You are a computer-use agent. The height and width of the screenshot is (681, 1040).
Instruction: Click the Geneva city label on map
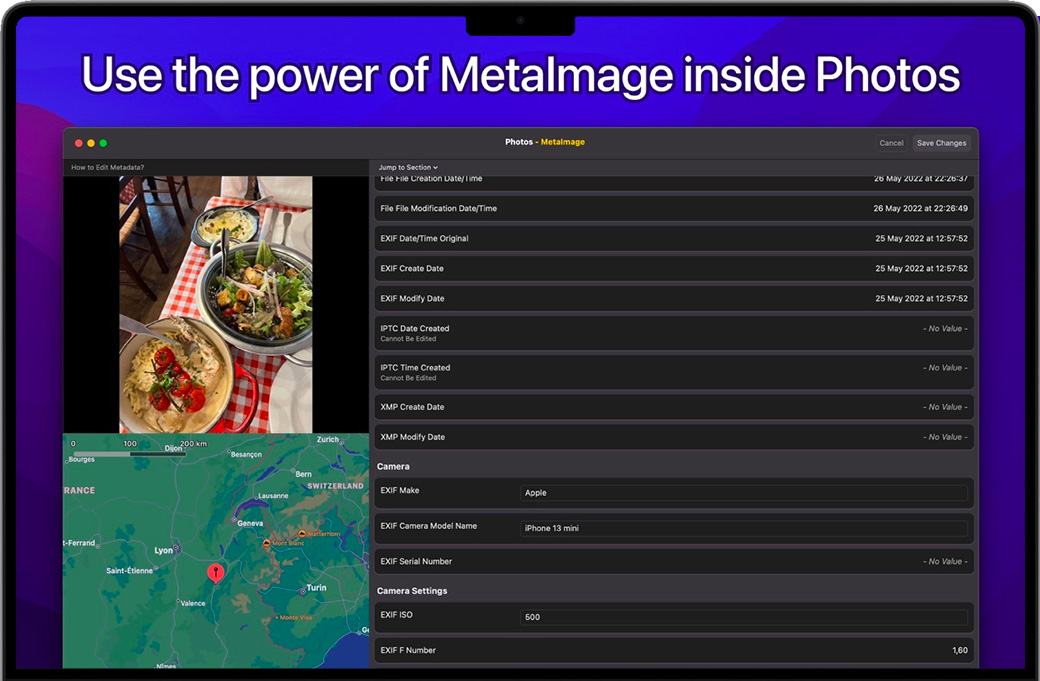pyautogui.click(x=250, y=523)
